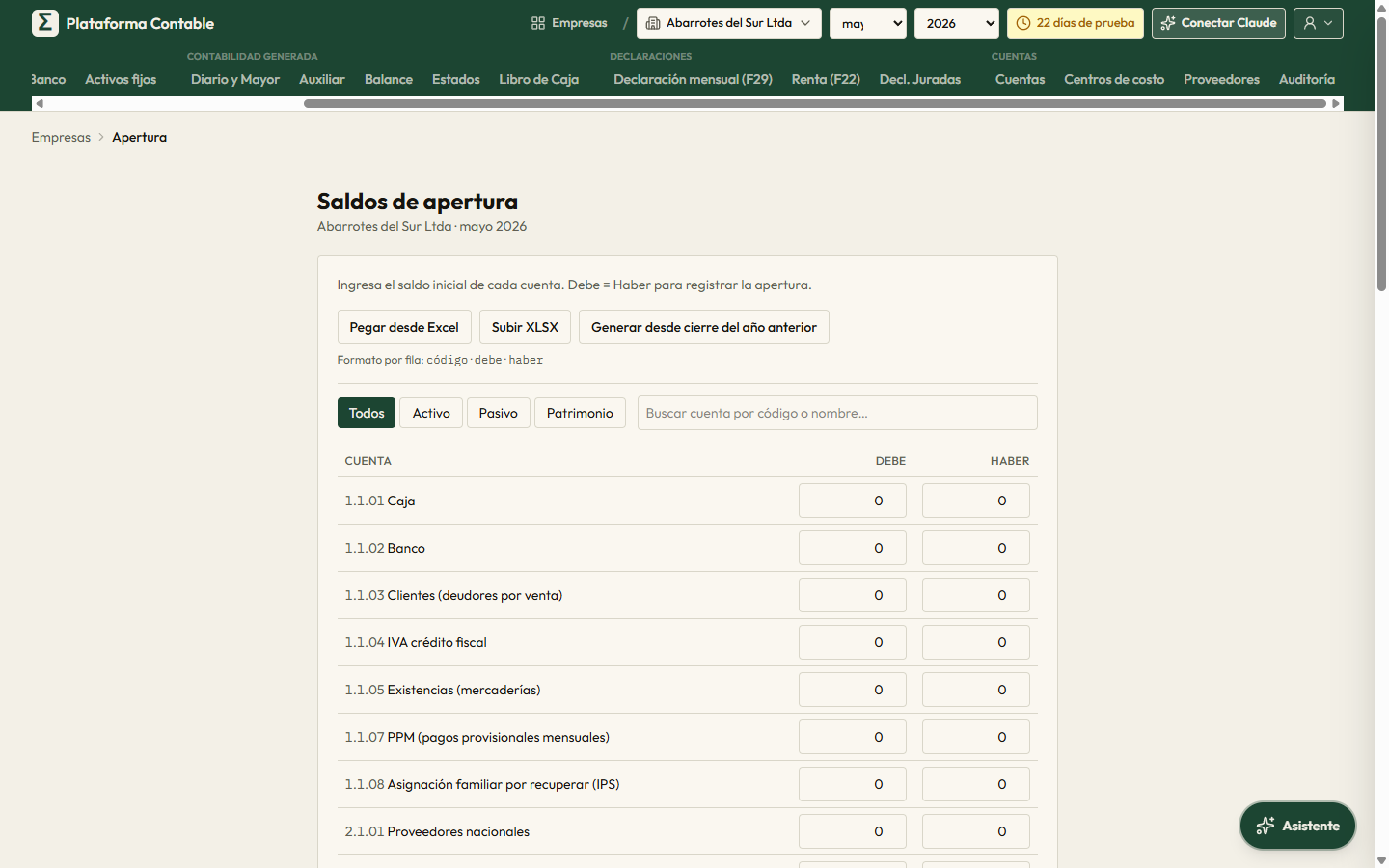Click the horizontal navigation scrollbar thumb
Screen dimensions: 1389x868
coord(815,103)
